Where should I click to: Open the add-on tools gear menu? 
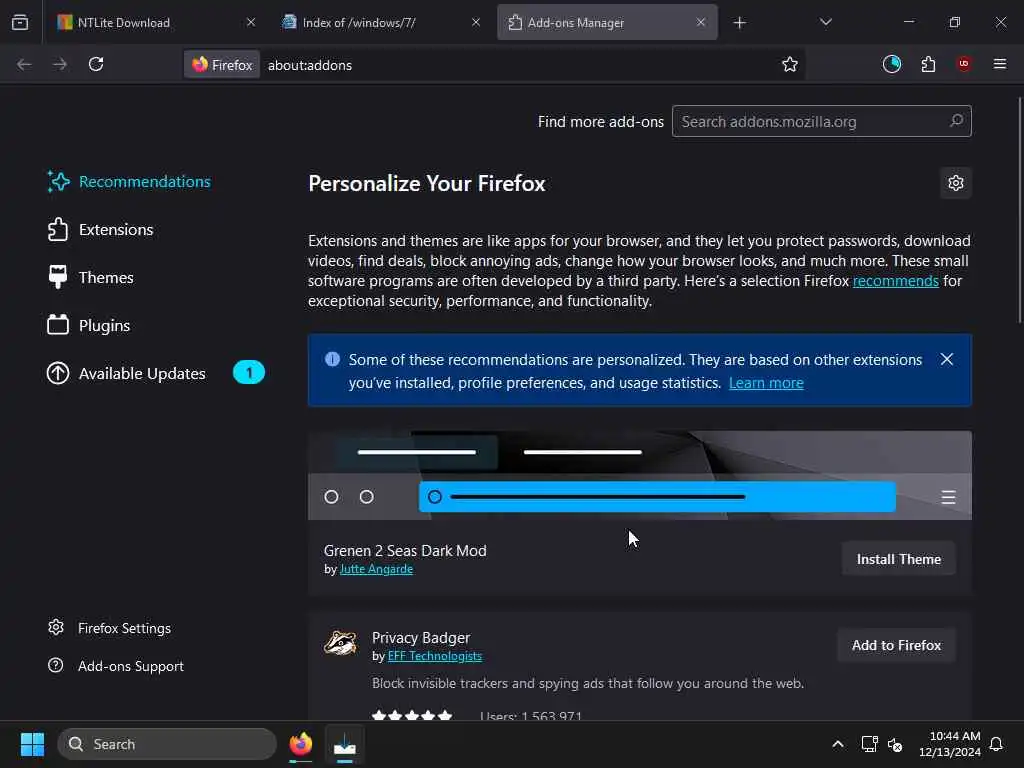click(955, 183)
